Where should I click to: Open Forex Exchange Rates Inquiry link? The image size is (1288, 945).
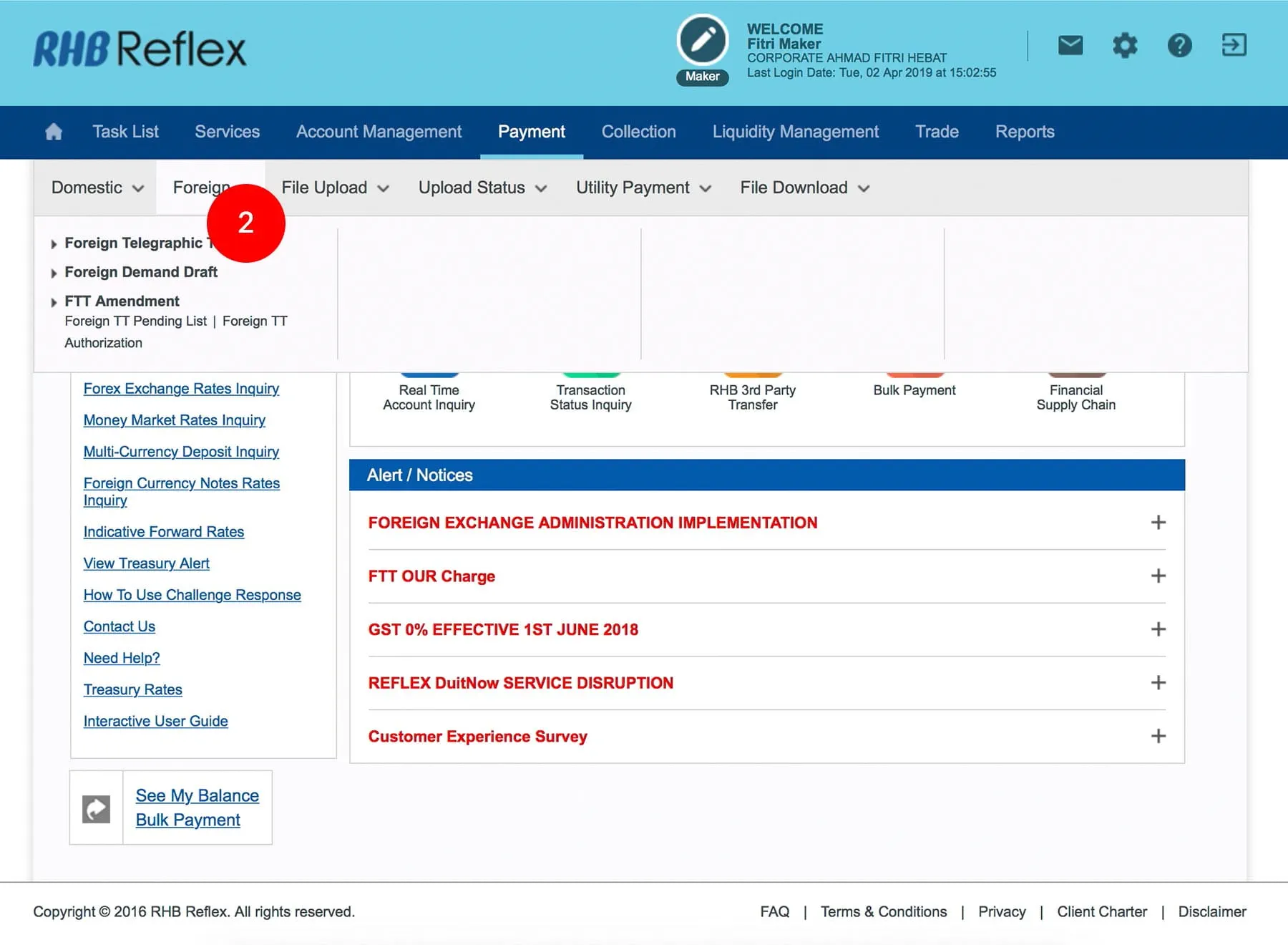tap(181, 389)
